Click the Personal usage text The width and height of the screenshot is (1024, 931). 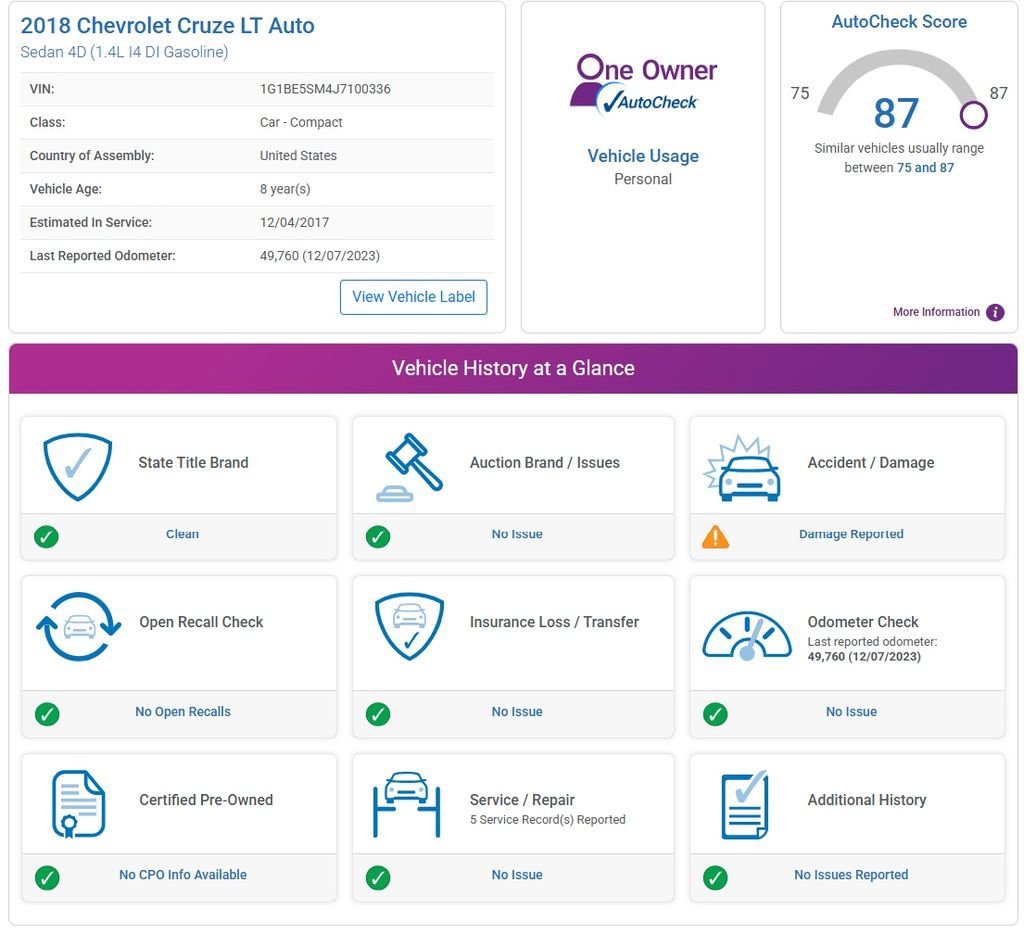[643, 179]
